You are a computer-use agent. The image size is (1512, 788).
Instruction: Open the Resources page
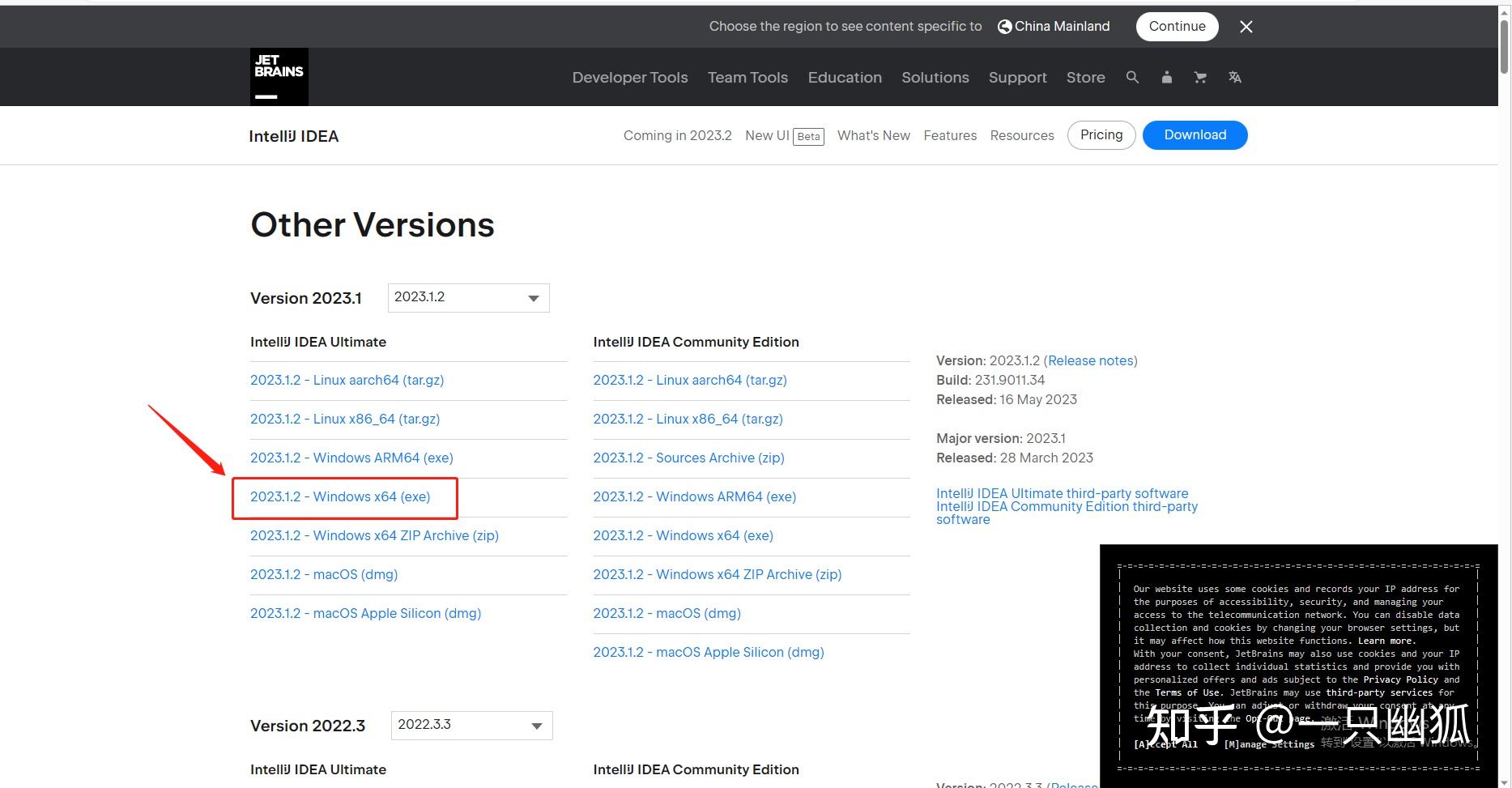(1022, 135)
